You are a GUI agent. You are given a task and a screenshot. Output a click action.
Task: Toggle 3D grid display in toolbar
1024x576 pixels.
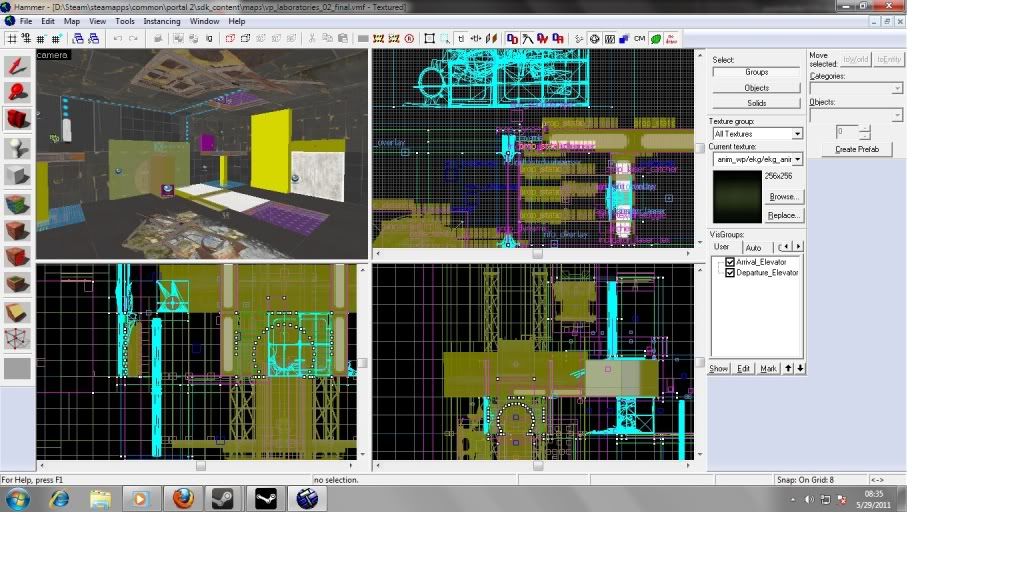click(26, 39)
